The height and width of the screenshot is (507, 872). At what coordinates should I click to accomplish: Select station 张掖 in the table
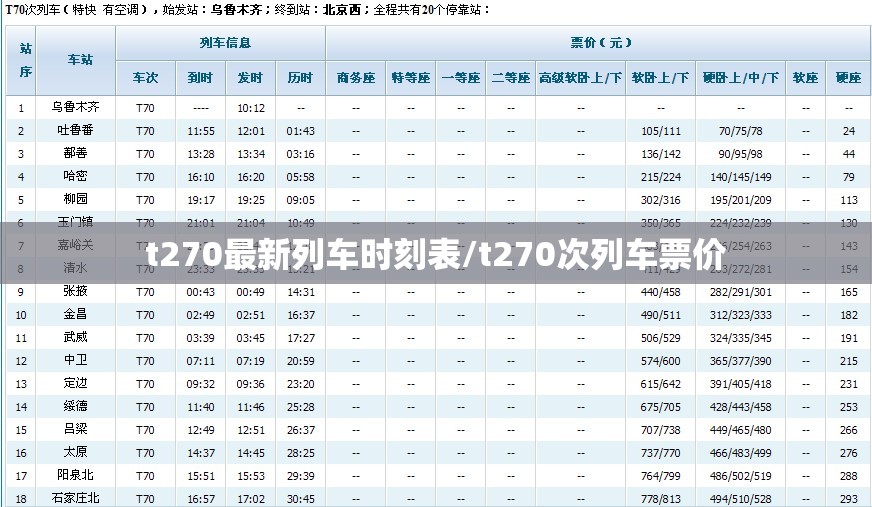(x=76, y=291)
